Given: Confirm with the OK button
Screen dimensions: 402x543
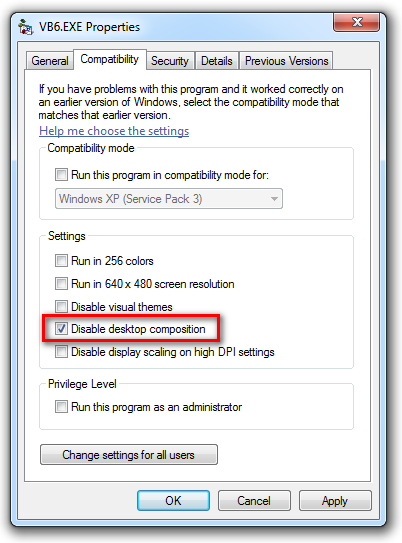Looking at the screenshot, I should [173, 500].
